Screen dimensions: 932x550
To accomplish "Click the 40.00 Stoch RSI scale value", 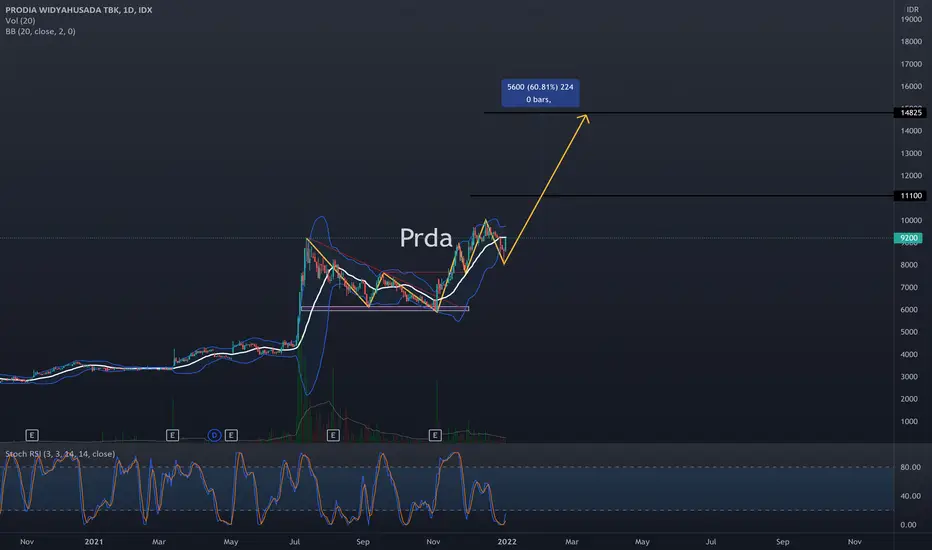I will [910, 496].
